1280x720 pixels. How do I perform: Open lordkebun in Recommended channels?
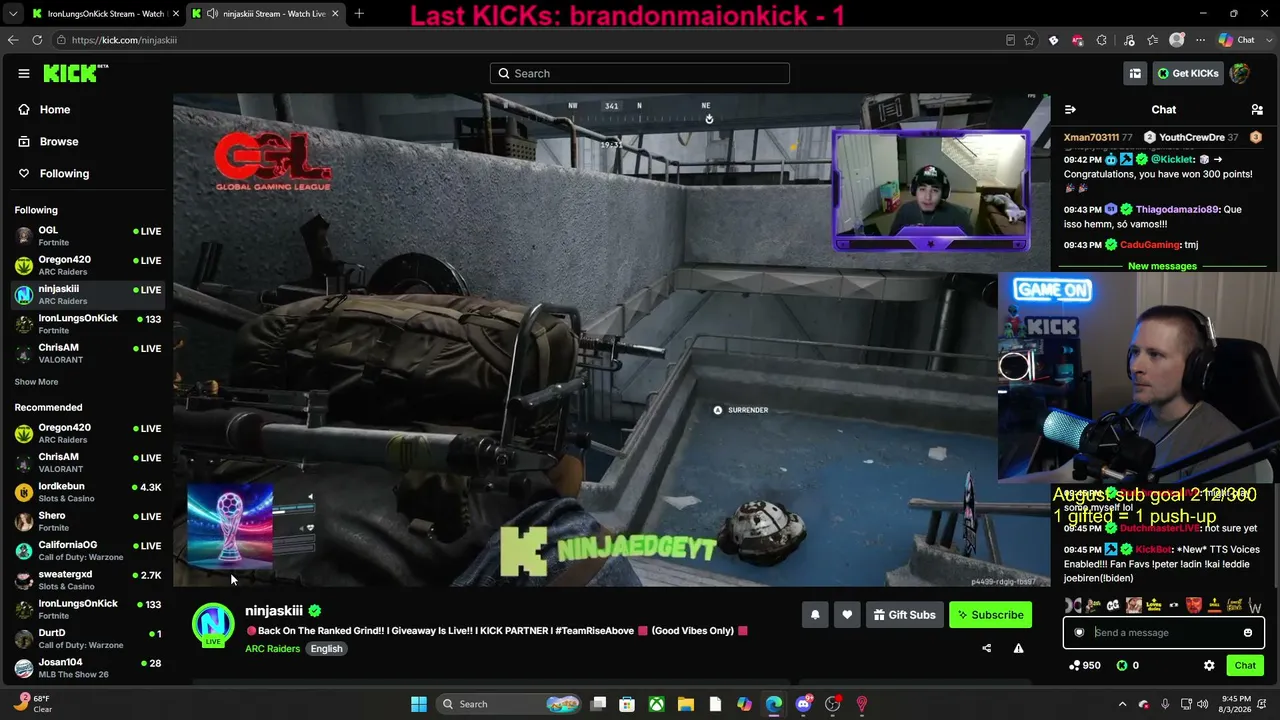click(87, 492)
